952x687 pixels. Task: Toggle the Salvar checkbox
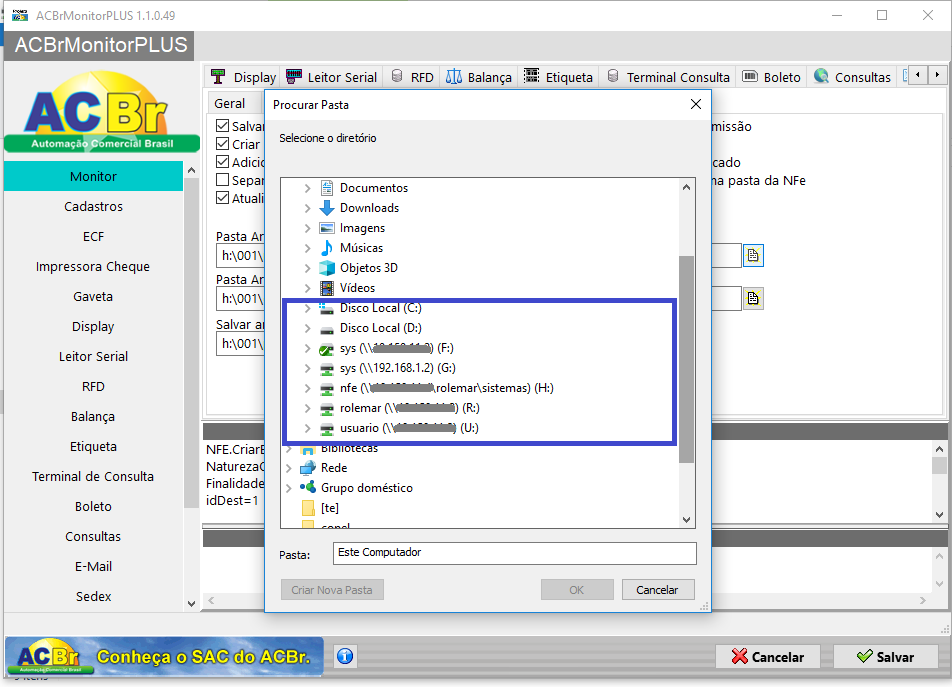[223, 126]
